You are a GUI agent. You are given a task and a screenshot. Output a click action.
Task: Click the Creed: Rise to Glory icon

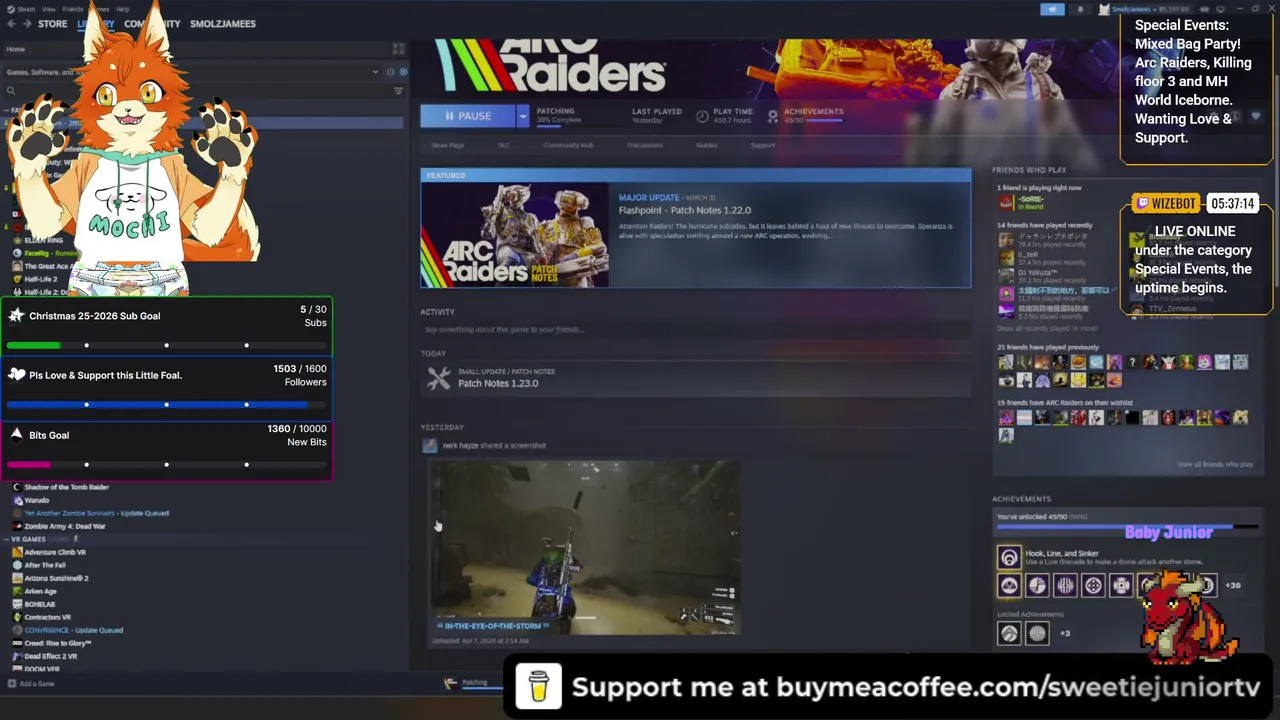pyautogui.click(x=17, y=643)
